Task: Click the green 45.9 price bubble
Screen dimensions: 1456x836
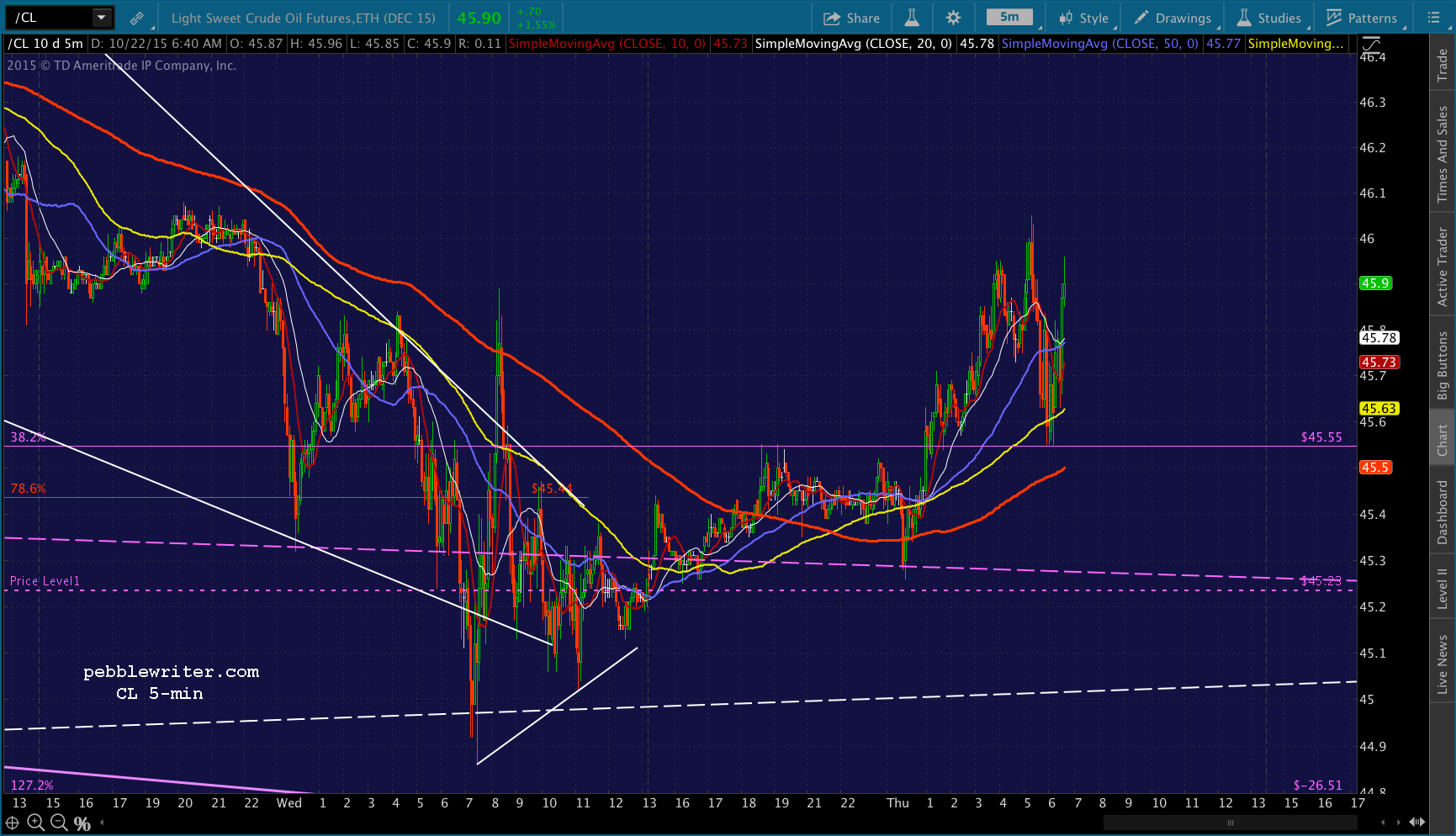Action: tap(1375, 283)
